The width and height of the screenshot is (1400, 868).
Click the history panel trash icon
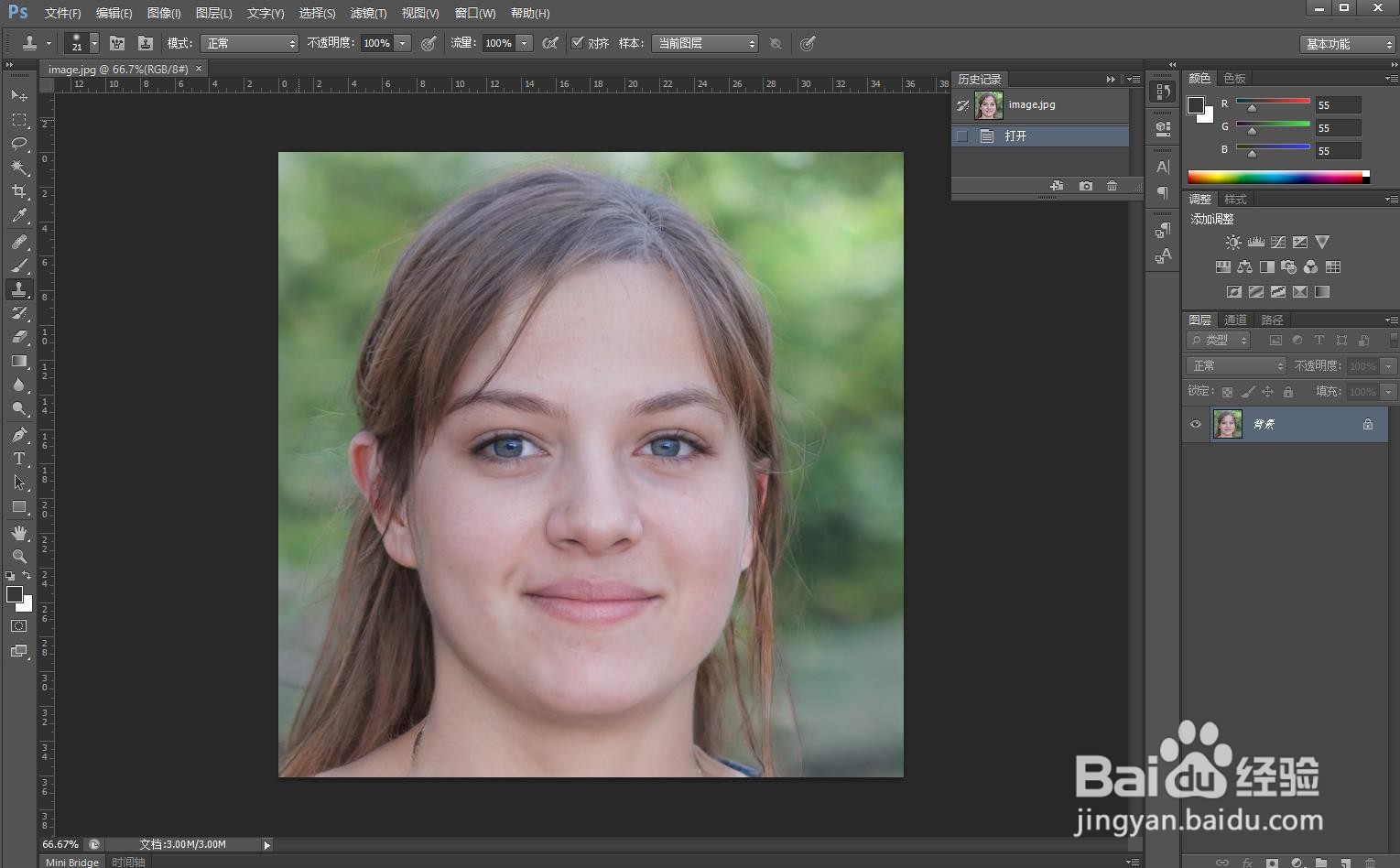pyautogui.click(x=1112, y=186)
